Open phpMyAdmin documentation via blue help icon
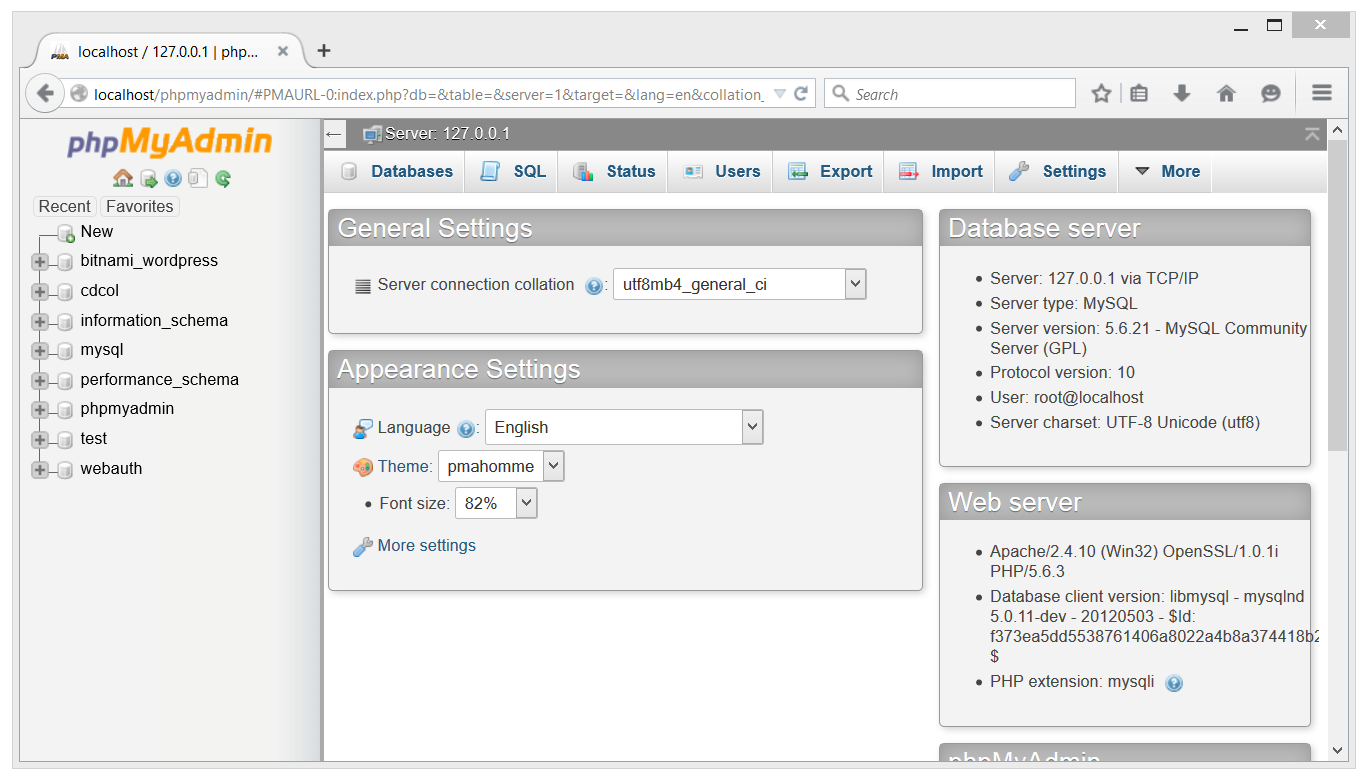Screen dimensions: 1372x778 (171, 177)
